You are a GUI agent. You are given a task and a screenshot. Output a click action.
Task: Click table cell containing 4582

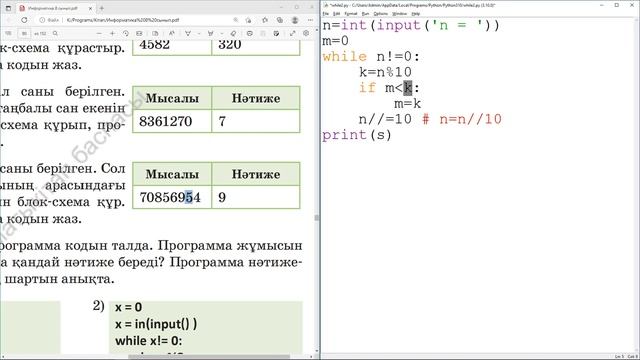pyautogui.click(x=172, y=47)
